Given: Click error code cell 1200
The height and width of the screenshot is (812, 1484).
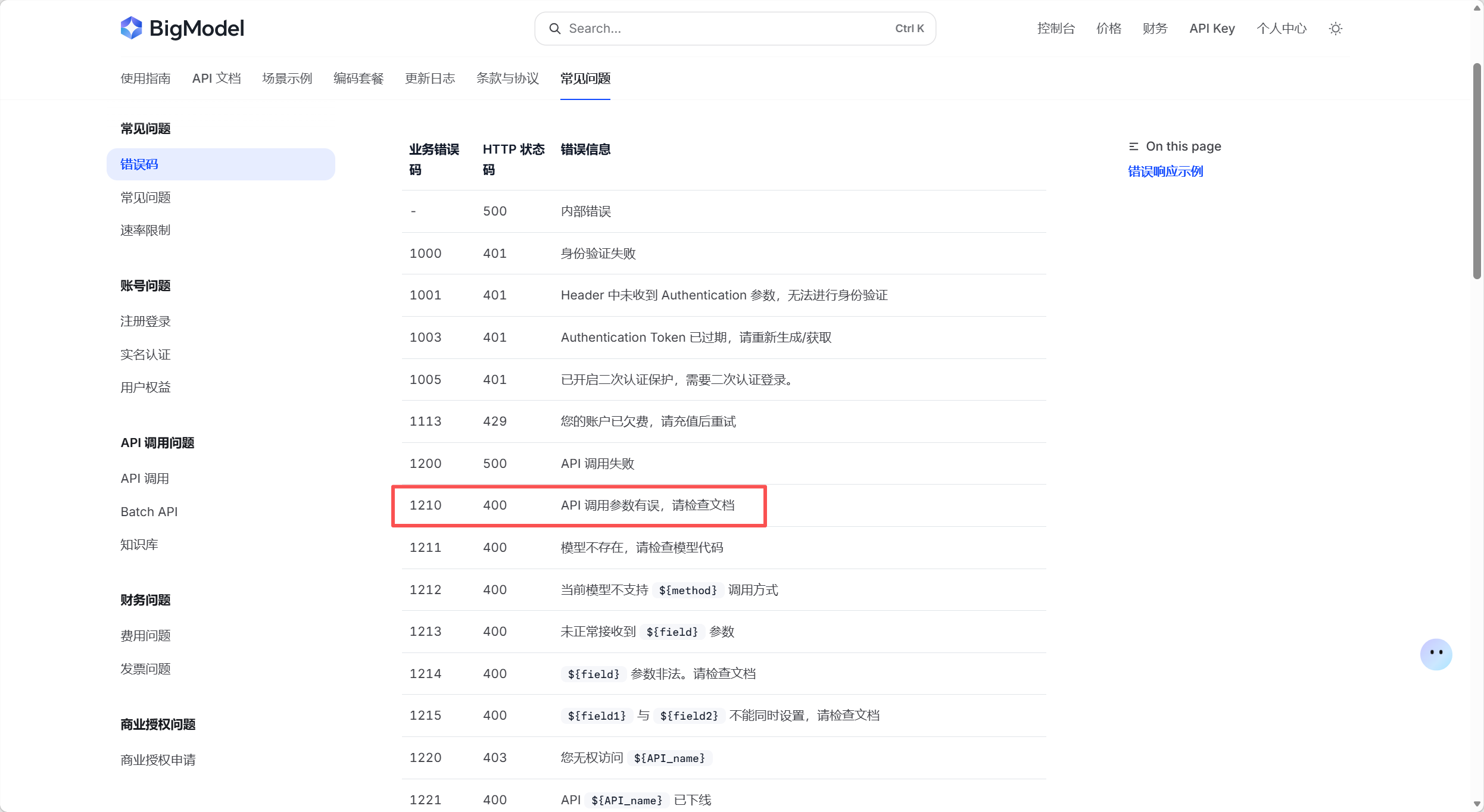Looking at the screenshot, I should pos(425,464).
